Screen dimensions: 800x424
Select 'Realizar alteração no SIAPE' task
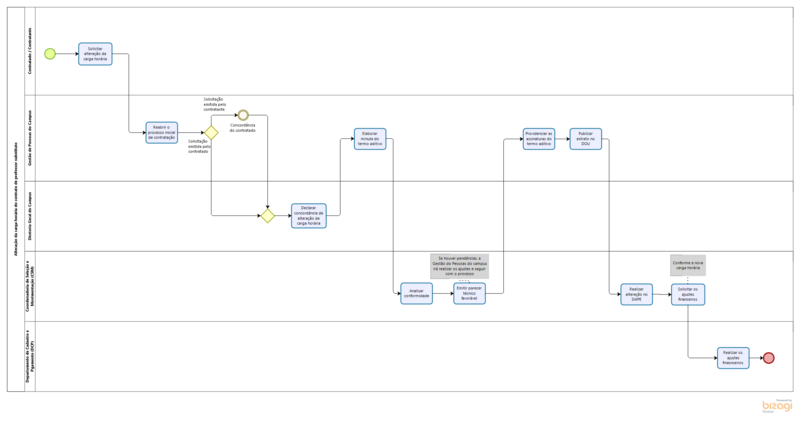pos(636,294)
